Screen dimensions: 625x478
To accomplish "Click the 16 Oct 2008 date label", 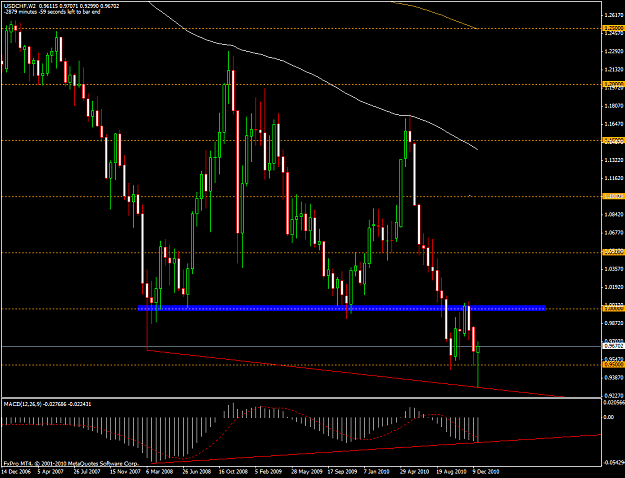I will 232,472.
